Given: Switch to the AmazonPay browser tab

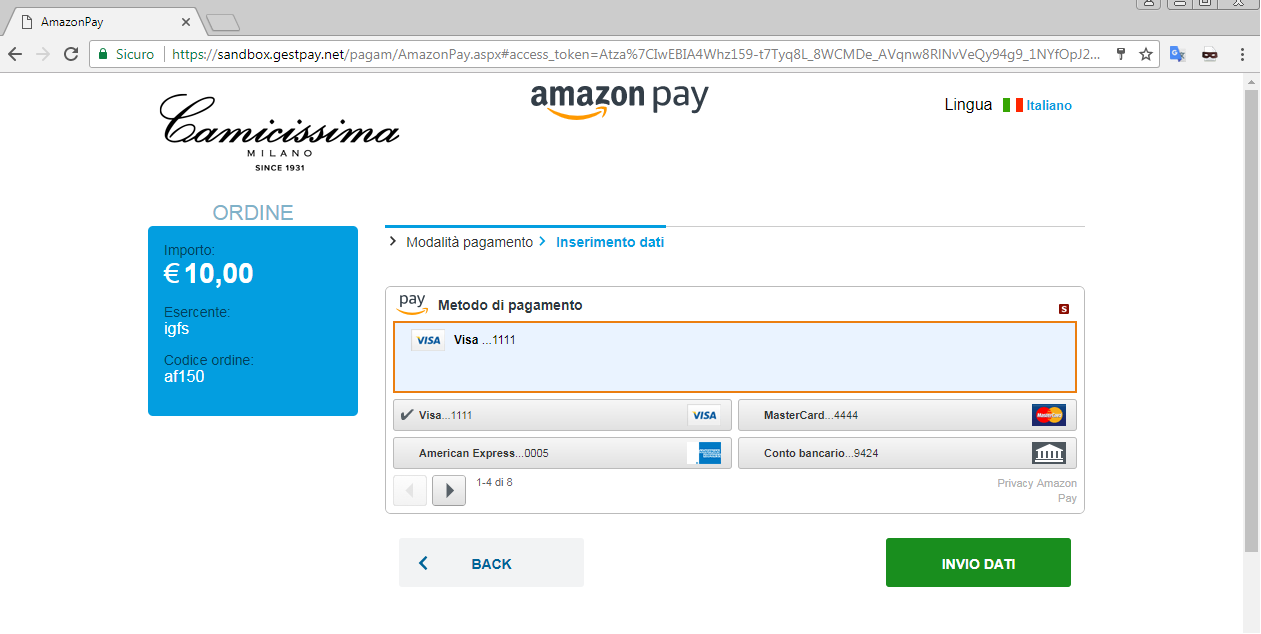Looking at the screenshot, I should click(x=100, y=21).
